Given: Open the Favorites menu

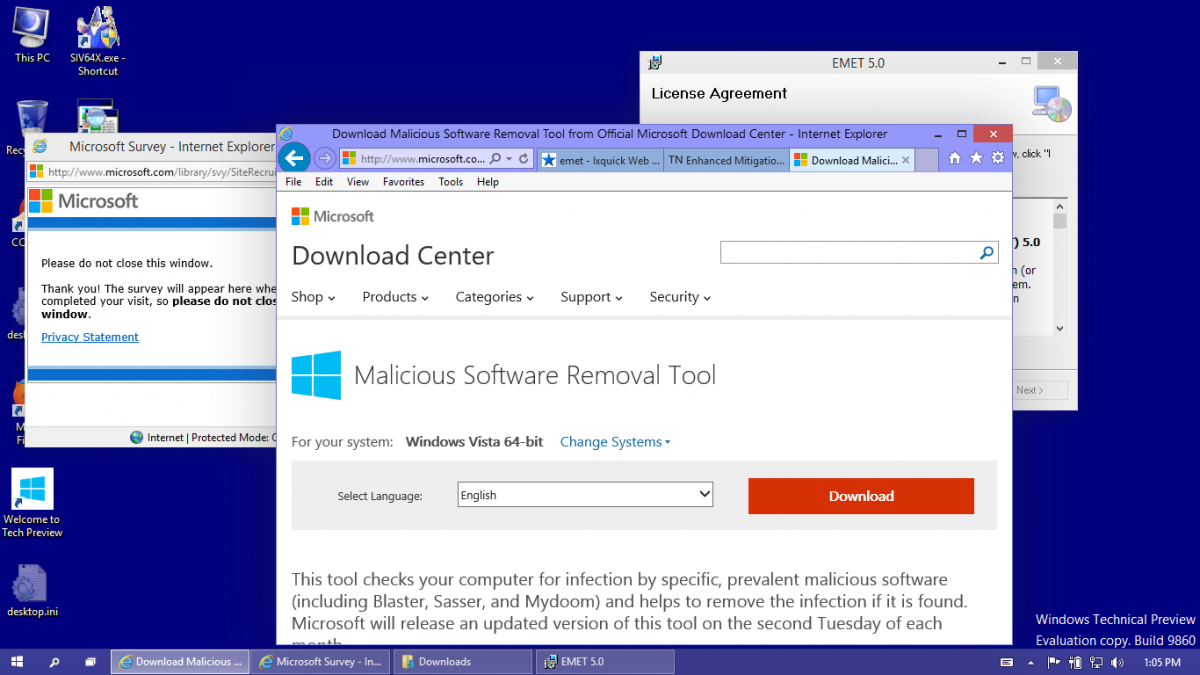Looking at the screenshot, I should [404, 182].
